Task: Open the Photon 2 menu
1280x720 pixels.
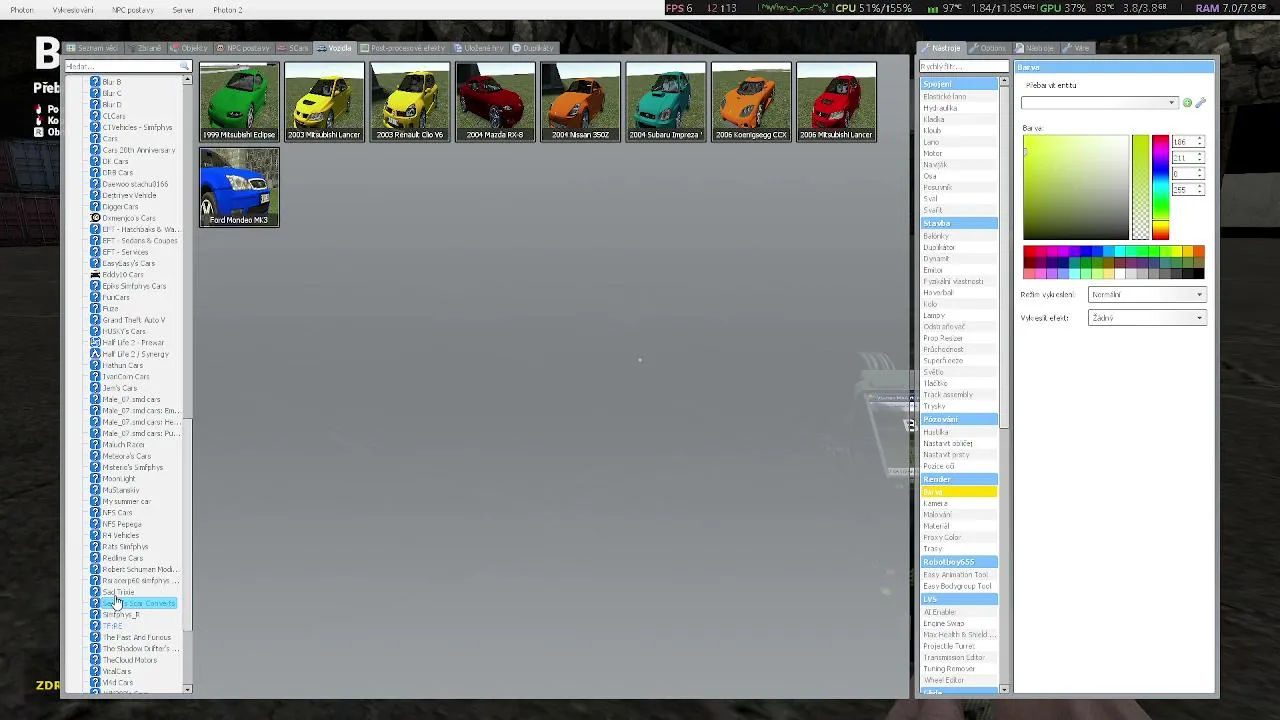Action: (227, 10)
